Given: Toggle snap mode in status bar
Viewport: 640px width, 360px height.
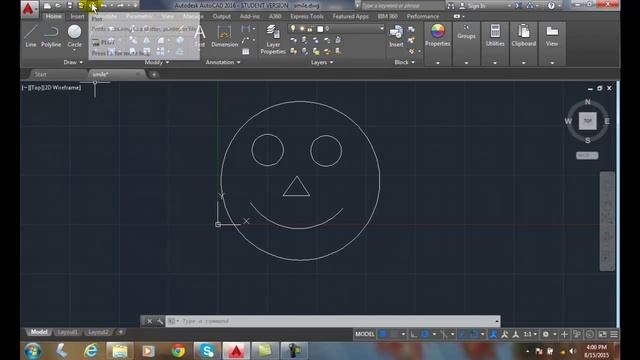Looking at the screenshot, I should click(x=394, y=334).
